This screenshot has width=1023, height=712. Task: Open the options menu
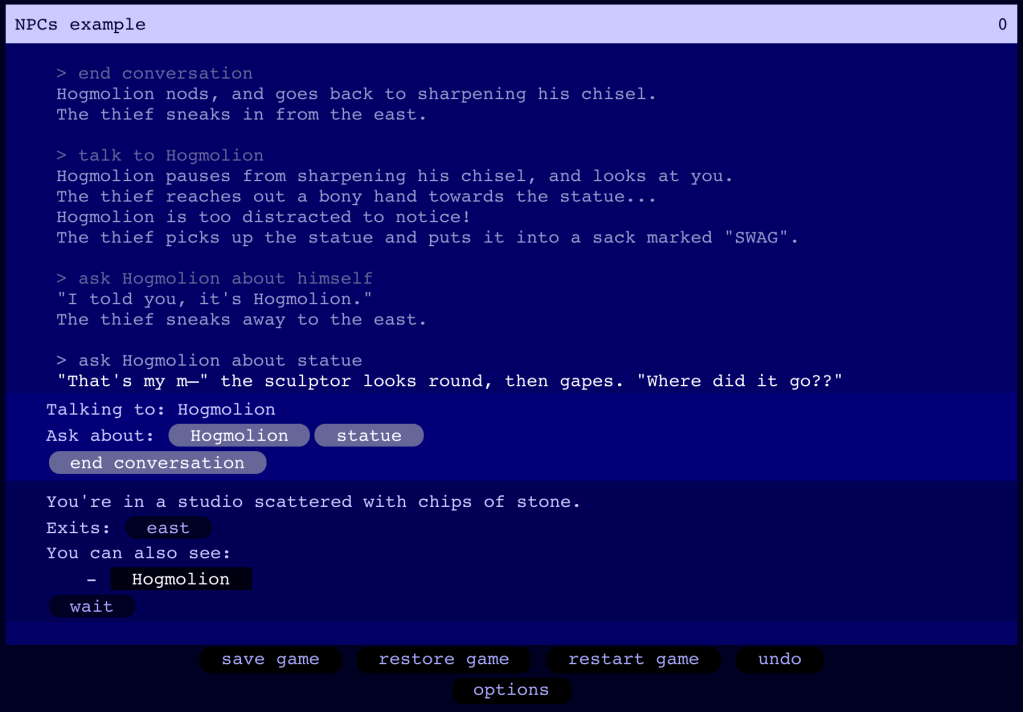[x=511, y=690]
